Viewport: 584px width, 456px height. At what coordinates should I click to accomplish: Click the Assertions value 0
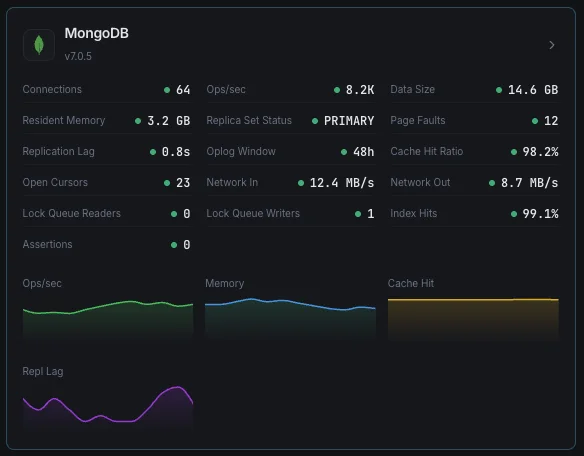[187, 244]
